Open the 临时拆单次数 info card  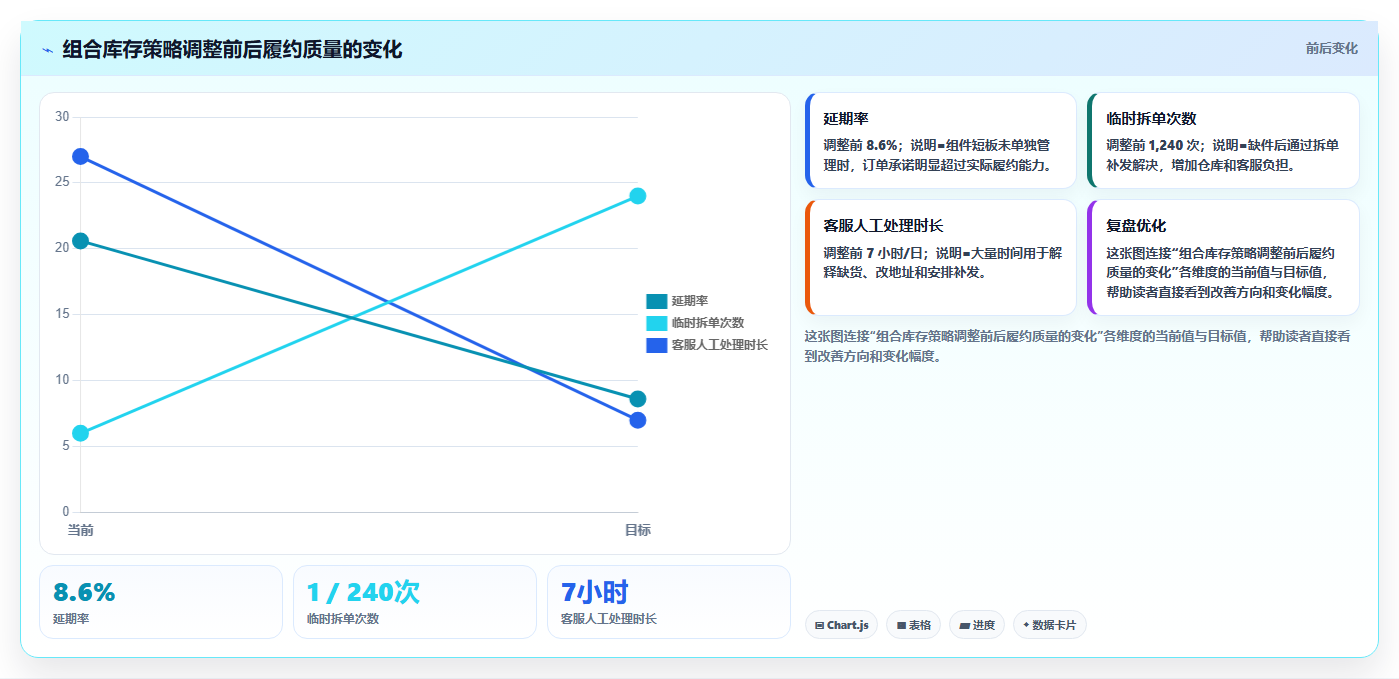(x=1223, y=141)
